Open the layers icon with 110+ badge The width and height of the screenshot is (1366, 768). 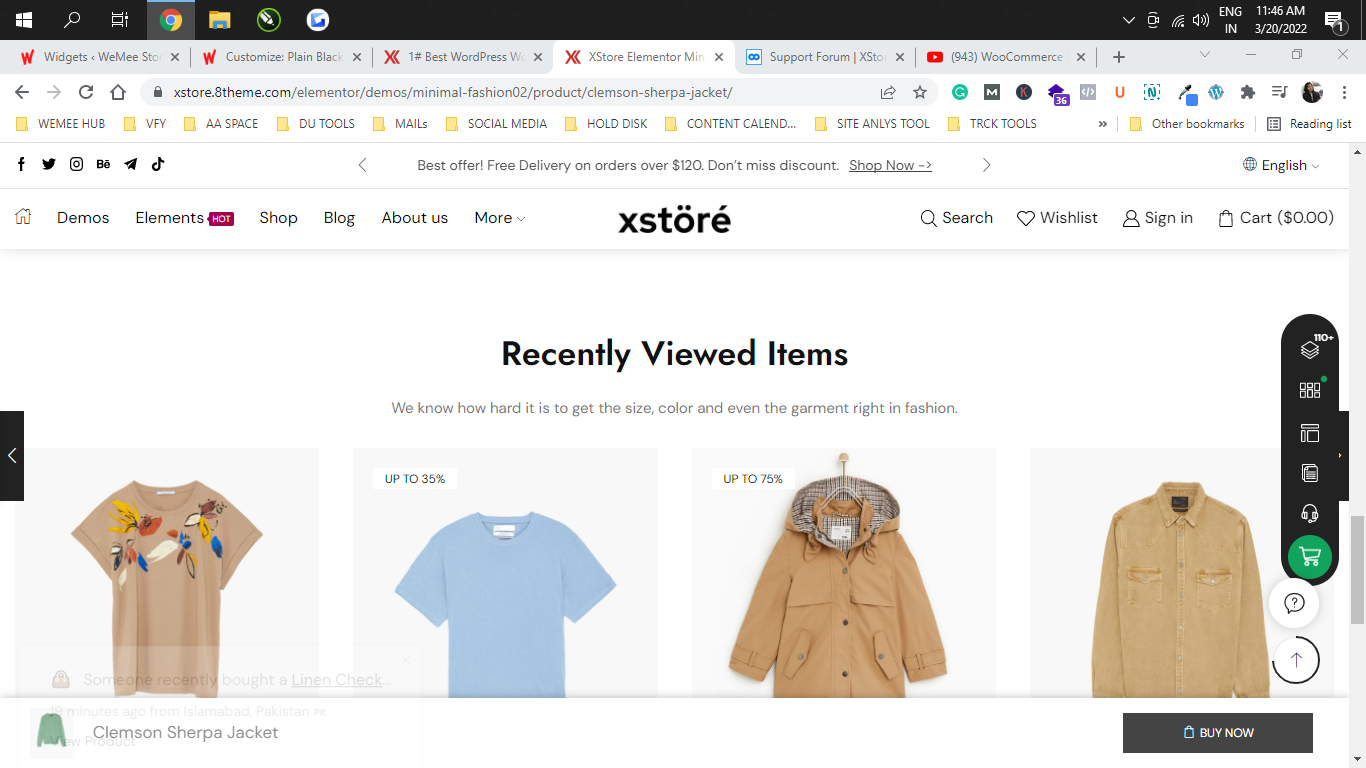point(1310,349)
